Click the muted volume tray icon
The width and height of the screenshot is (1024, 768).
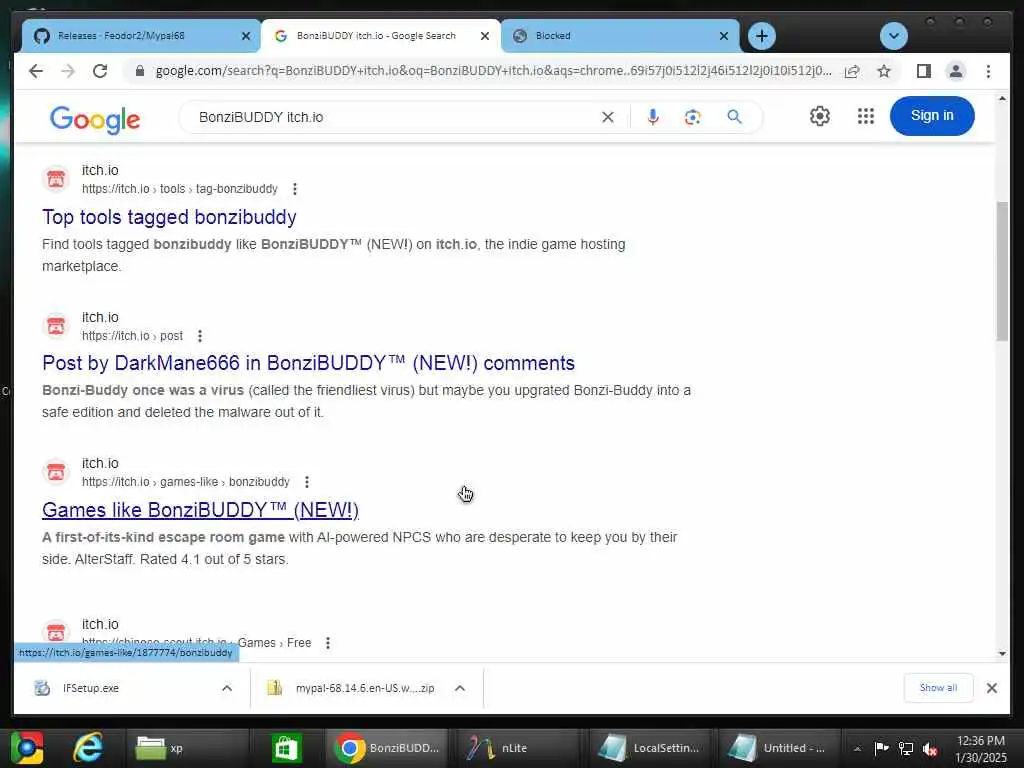pos(930,748)
